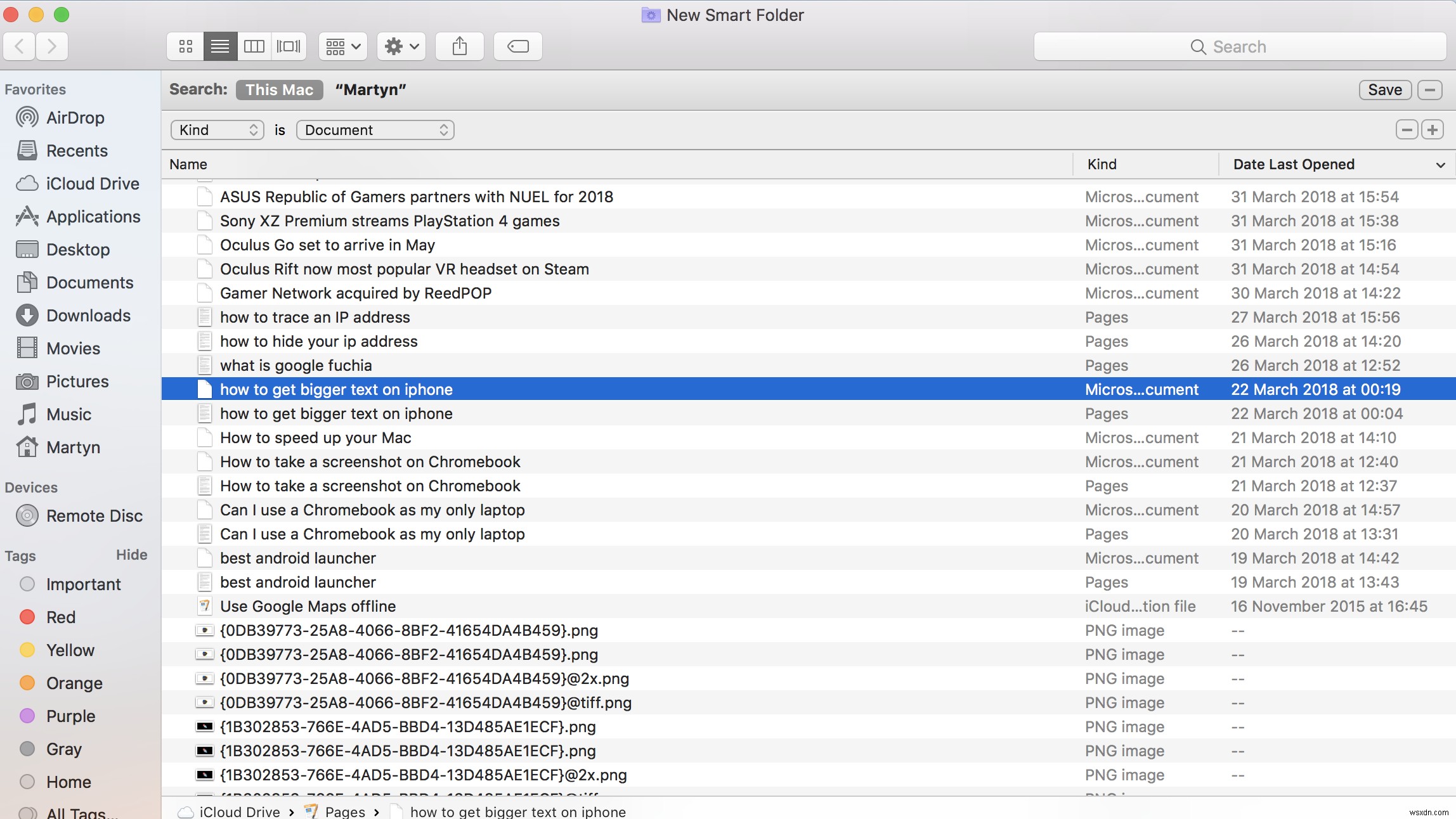Open action/settings gear menu
This screenshot has width=1456, height=819.
(401, 45)
